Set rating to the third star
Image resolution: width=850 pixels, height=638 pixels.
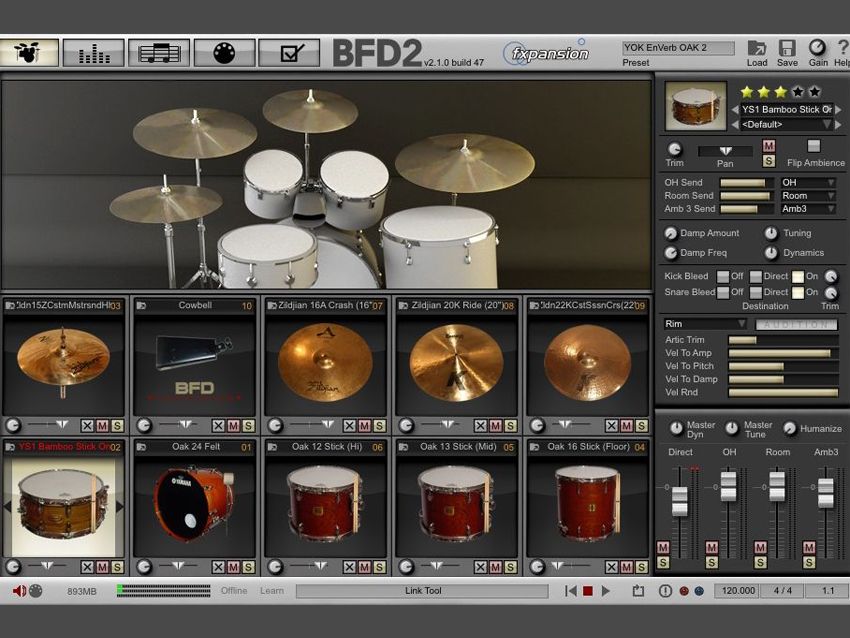coord(780,92)
